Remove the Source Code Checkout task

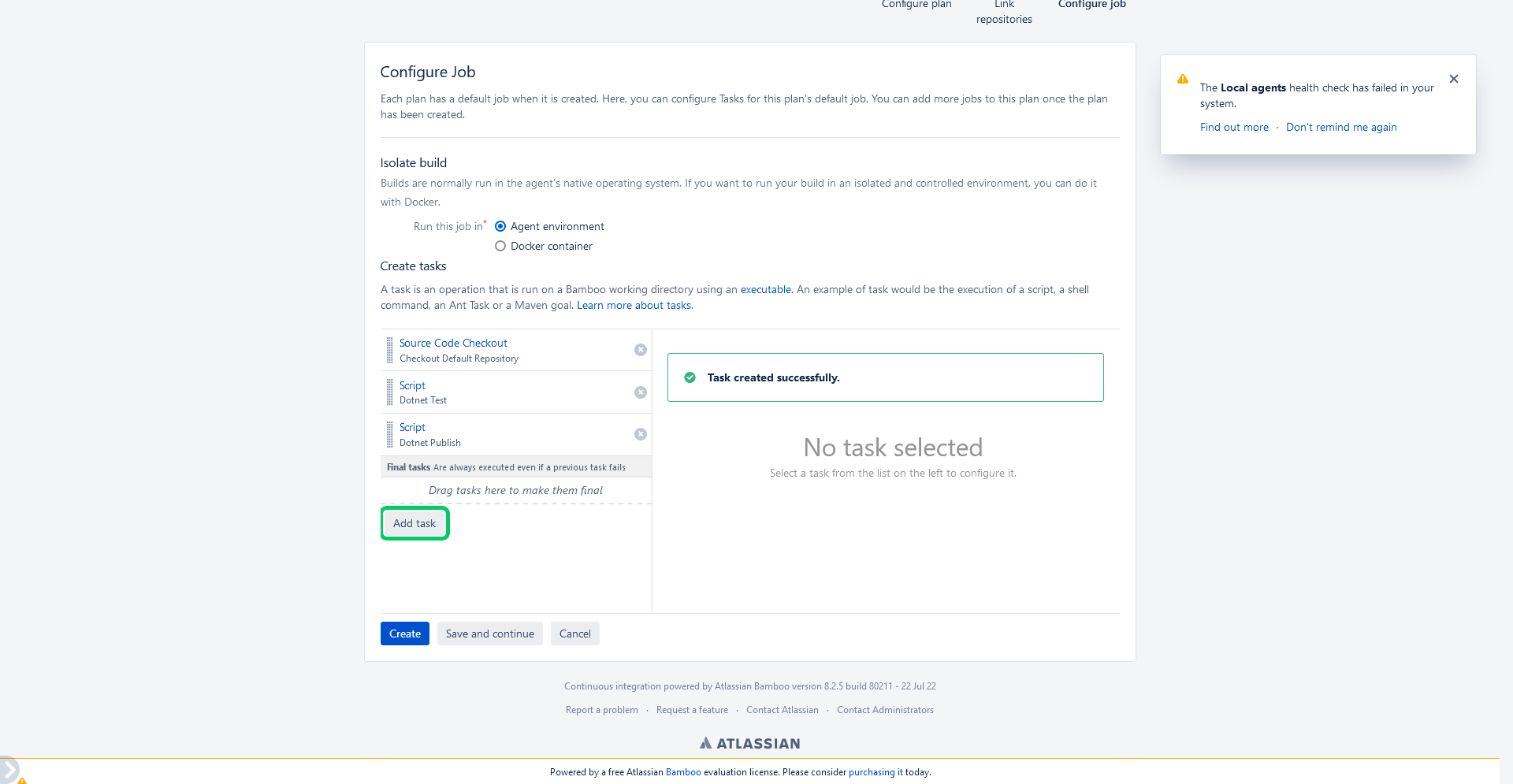pyautogui.click(x=641, y=350)
